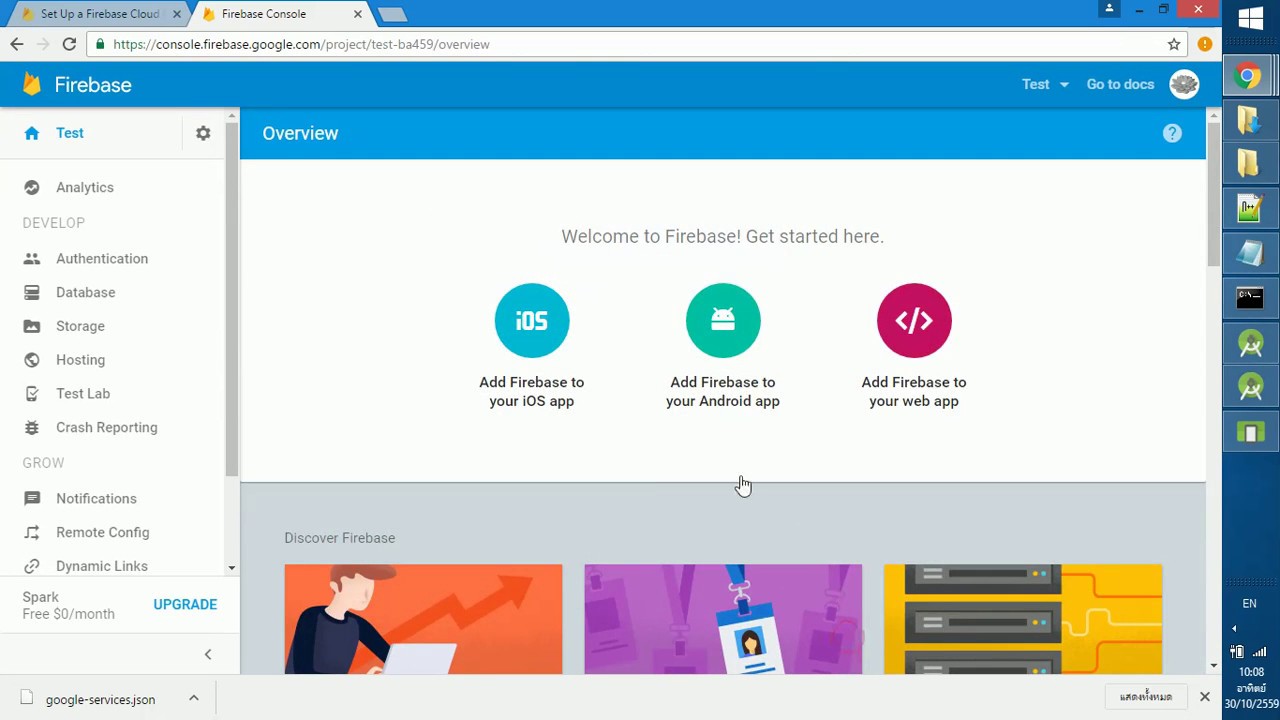Open the Storage section
Image resolution: width=1280 pixels, height=720 pixels.
click(x=80, y=326)
